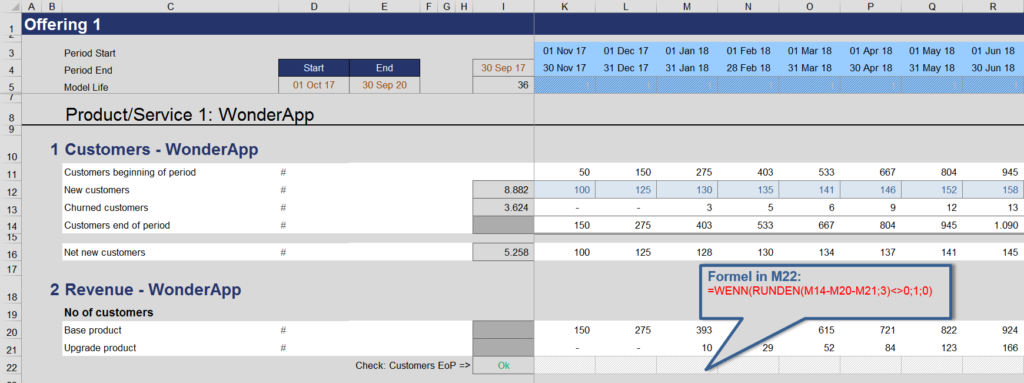Click the End date 30 Sep 20 cell
Image resolution: width=1024 pixels, height=383 pixels.
[x=384, y=86]
